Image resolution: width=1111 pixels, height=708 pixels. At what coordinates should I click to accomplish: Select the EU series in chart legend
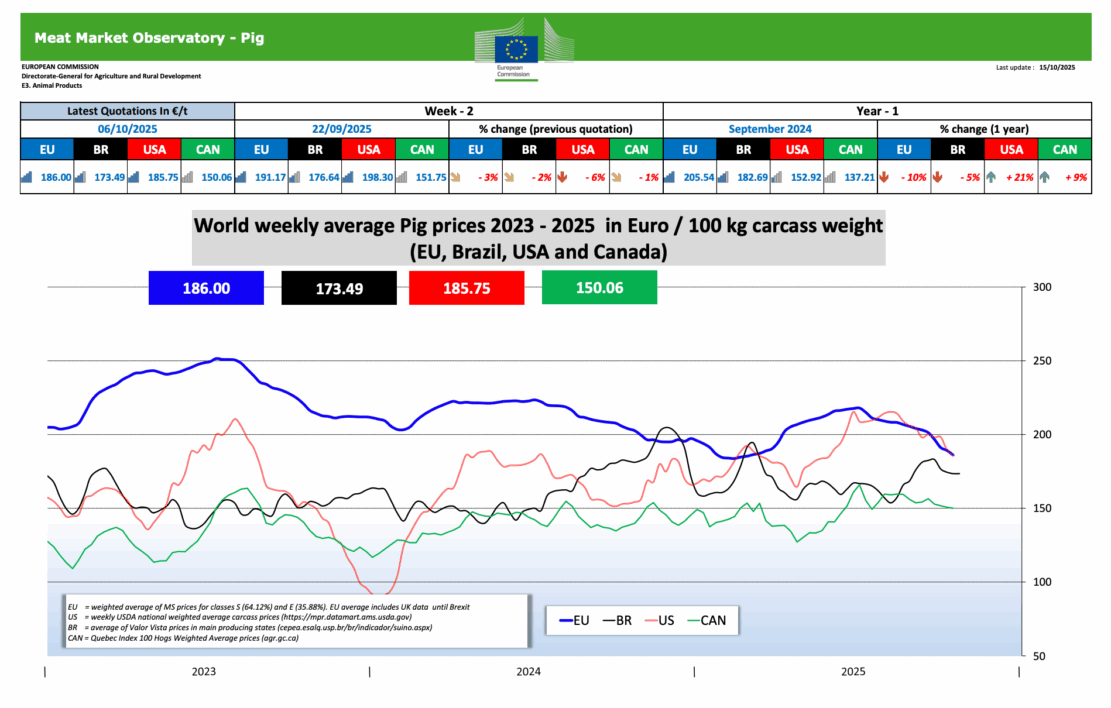point(581,620)
